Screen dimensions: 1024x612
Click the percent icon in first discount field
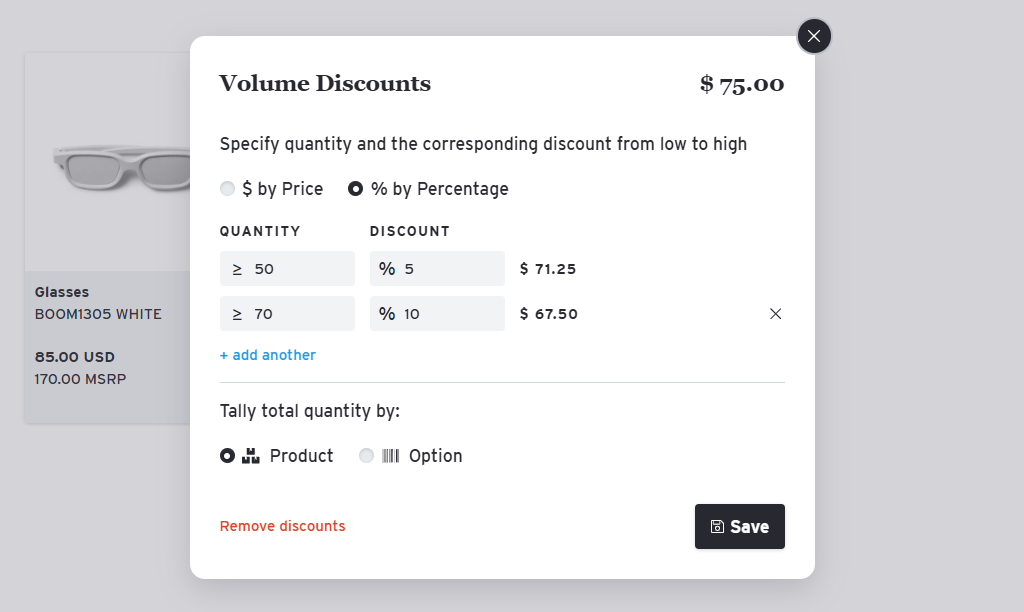pos(387,268)
